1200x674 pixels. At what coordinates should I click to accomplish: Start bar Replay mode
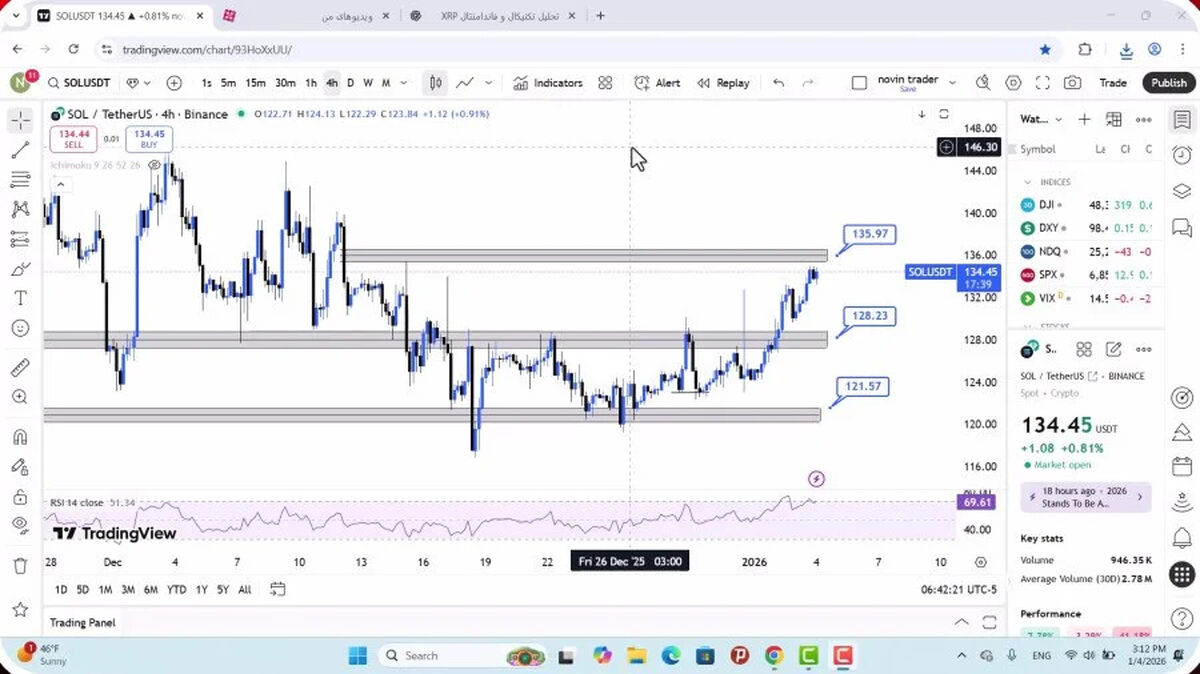[723, 83]
